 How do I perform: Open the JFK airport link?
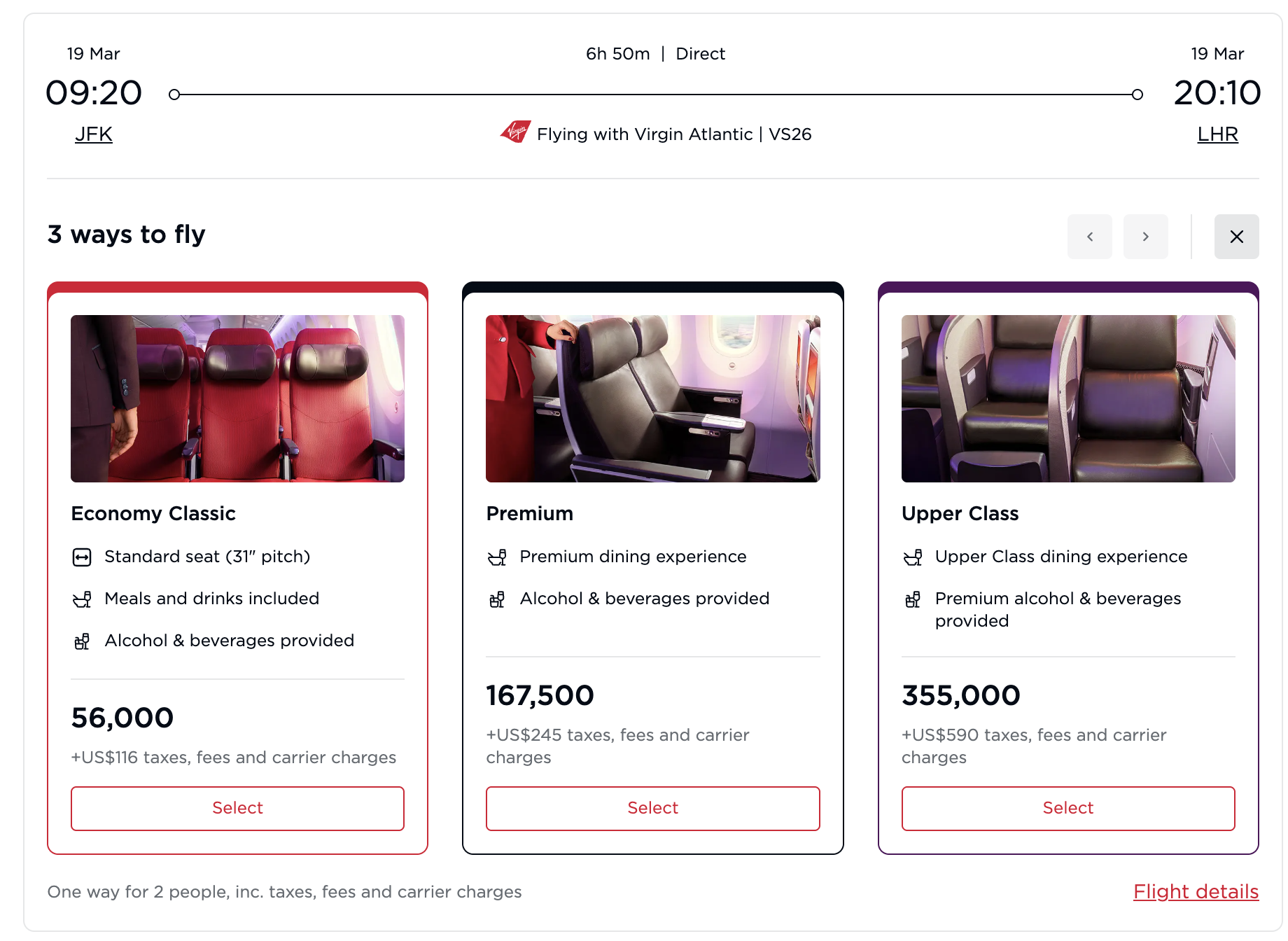(x=93, y=133)
